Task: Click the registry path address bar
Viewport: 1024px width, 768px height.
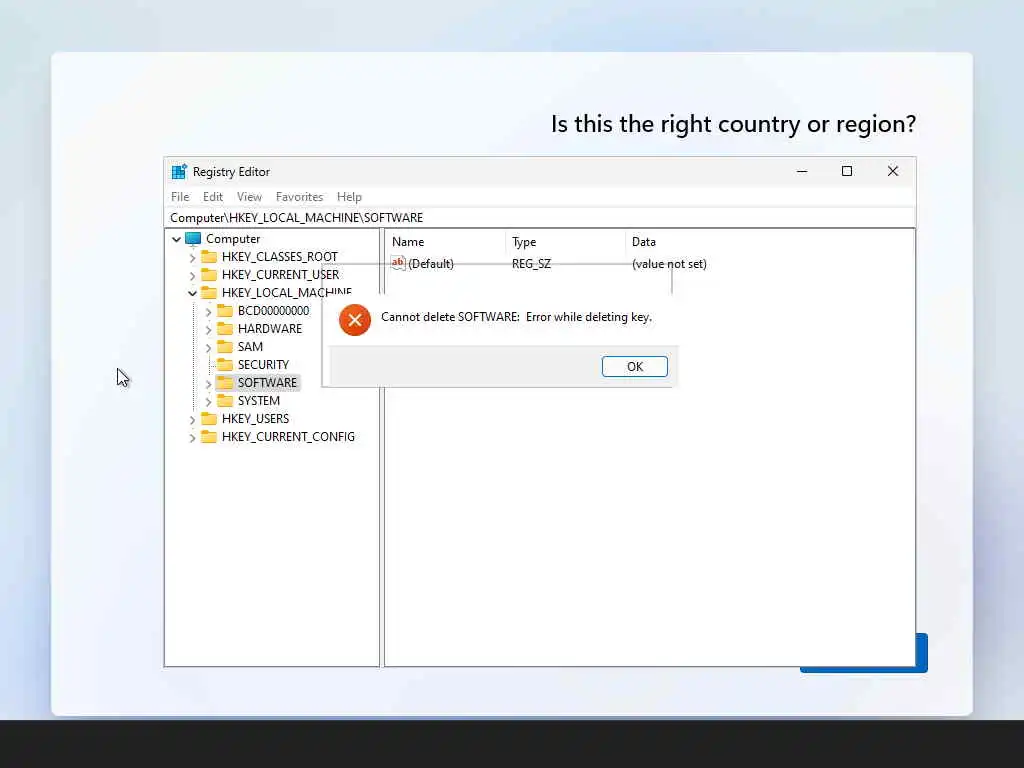Action: [539, 217]
